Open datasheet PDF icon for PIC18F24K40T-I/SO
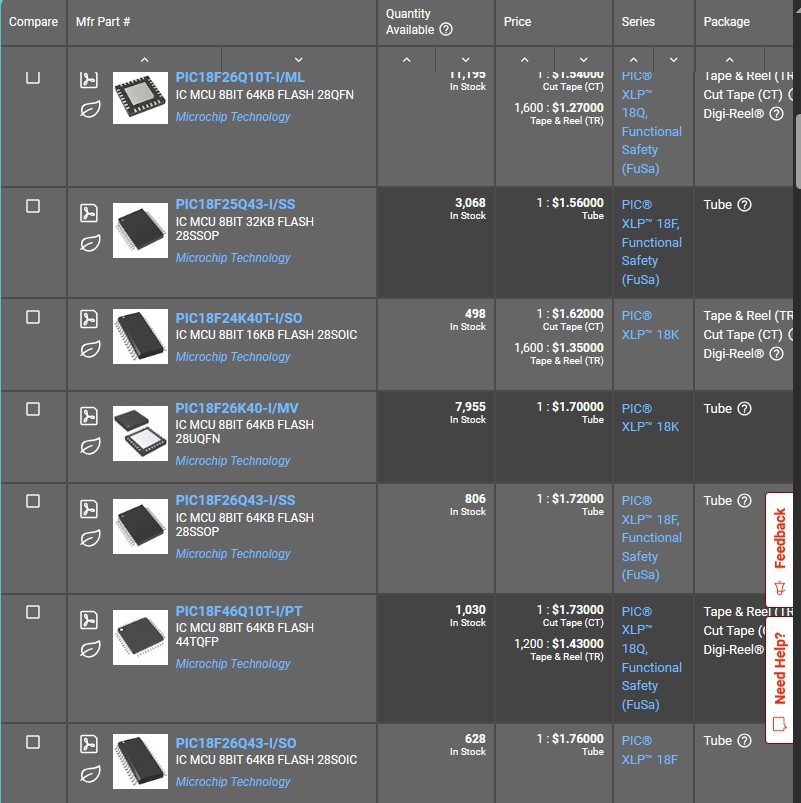Screen dimensions: 801x803 pyautogui.click(x=89, y=319)
